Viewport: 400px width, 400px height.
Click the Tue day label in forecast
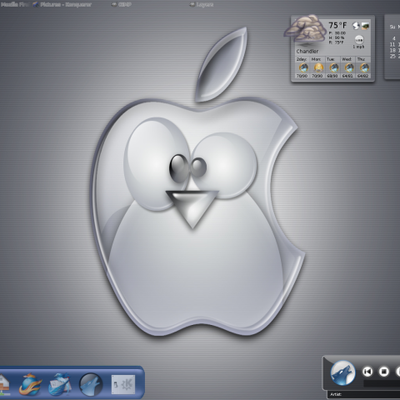[x=330, y=59]
